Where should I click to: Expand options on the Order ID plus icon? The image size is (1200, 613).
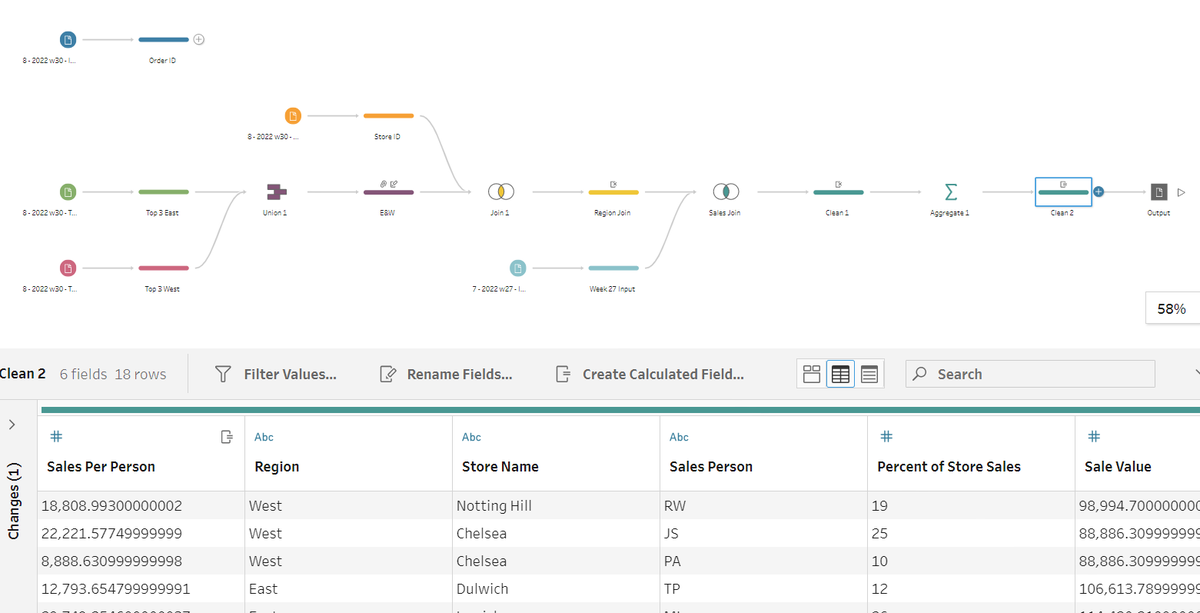198,39
